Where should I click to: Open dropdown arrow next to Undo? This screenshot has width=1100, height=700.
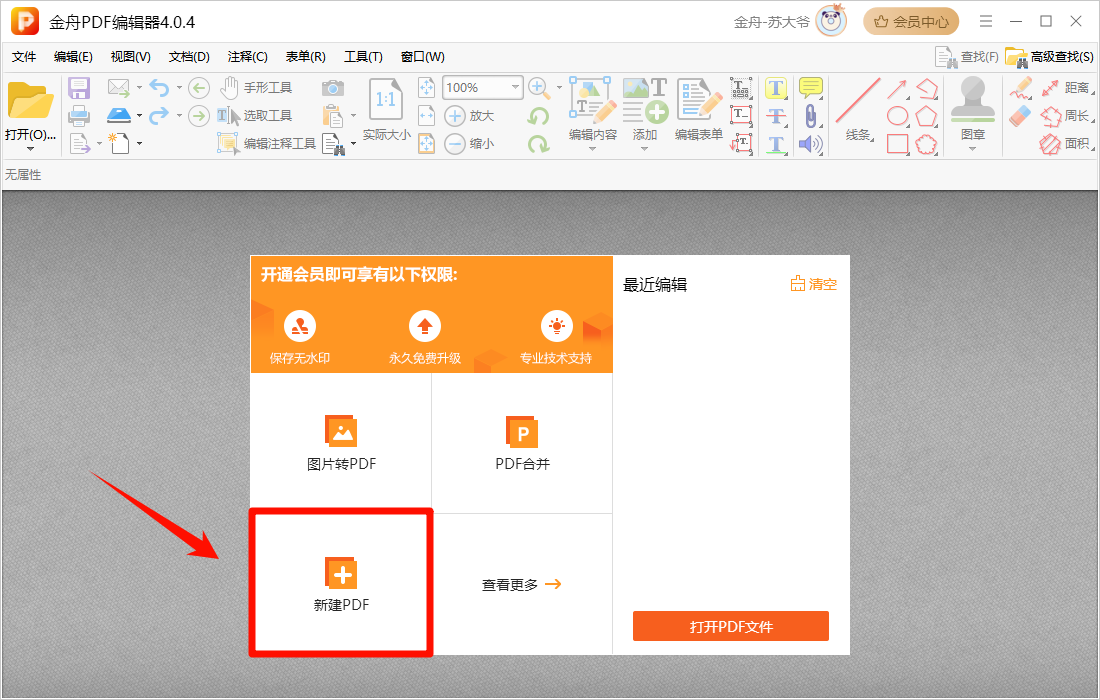pos(179,88)
